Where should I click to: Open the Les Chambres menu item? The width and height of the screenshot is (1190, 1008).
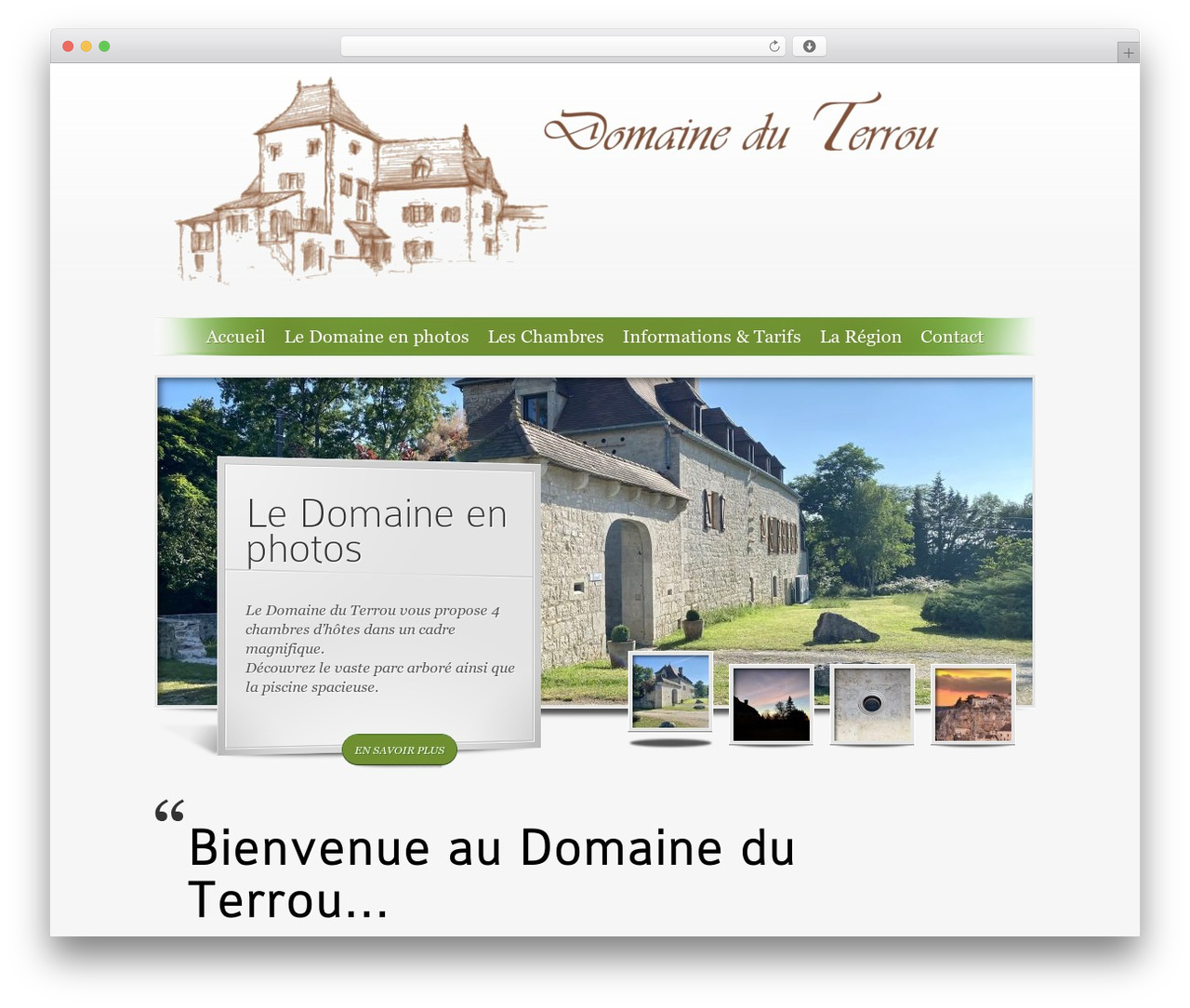tap(546, 337)
